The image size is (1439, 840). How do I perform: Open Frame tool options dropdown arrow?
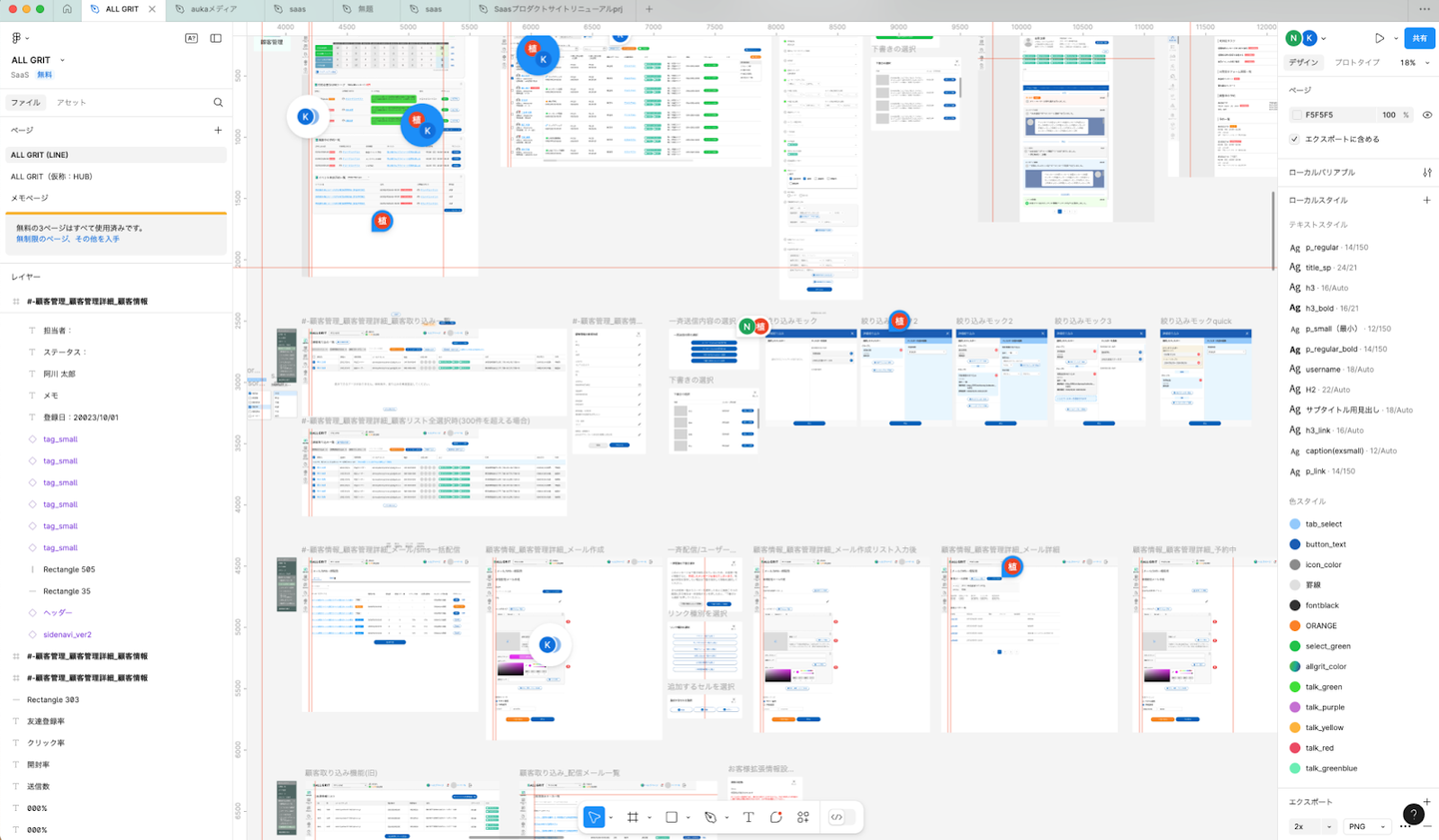click(649, 818)
